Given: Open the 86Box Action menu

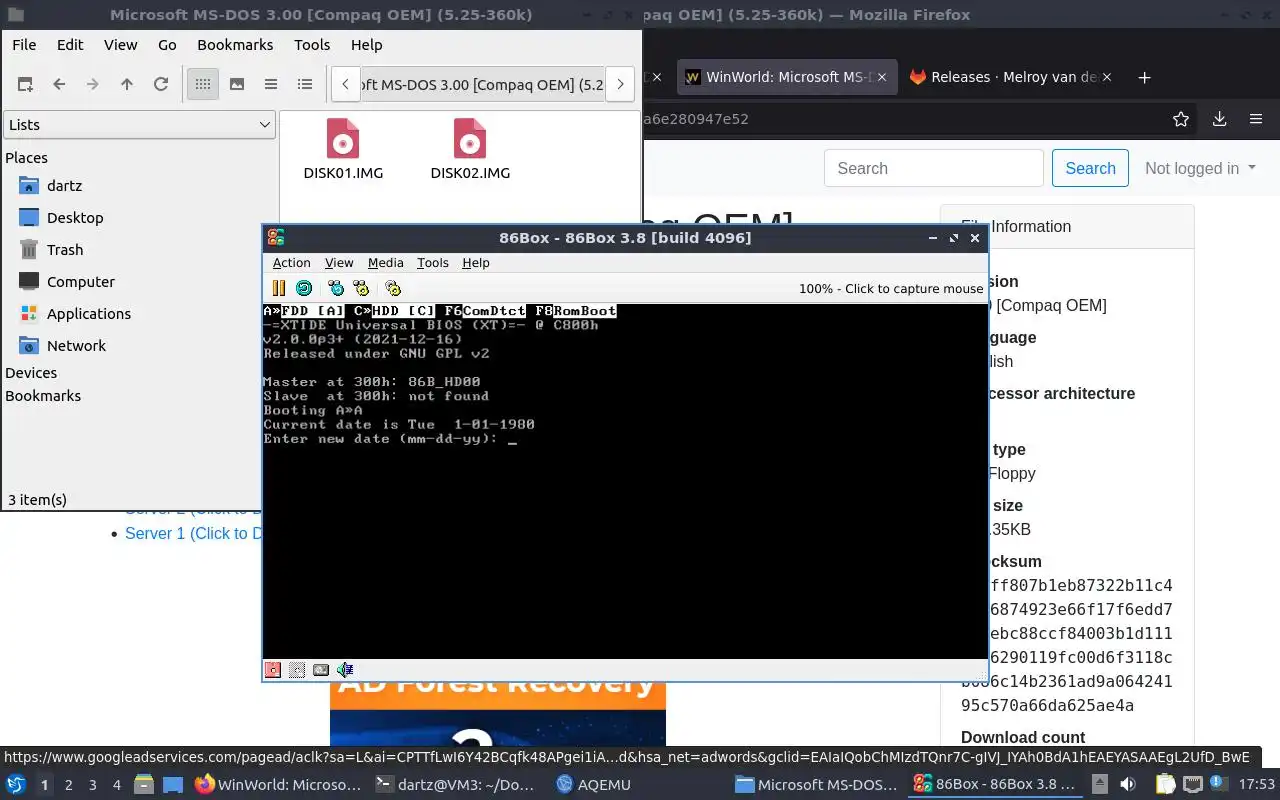Looking at the screenshot, I should (x=291, y=263).
